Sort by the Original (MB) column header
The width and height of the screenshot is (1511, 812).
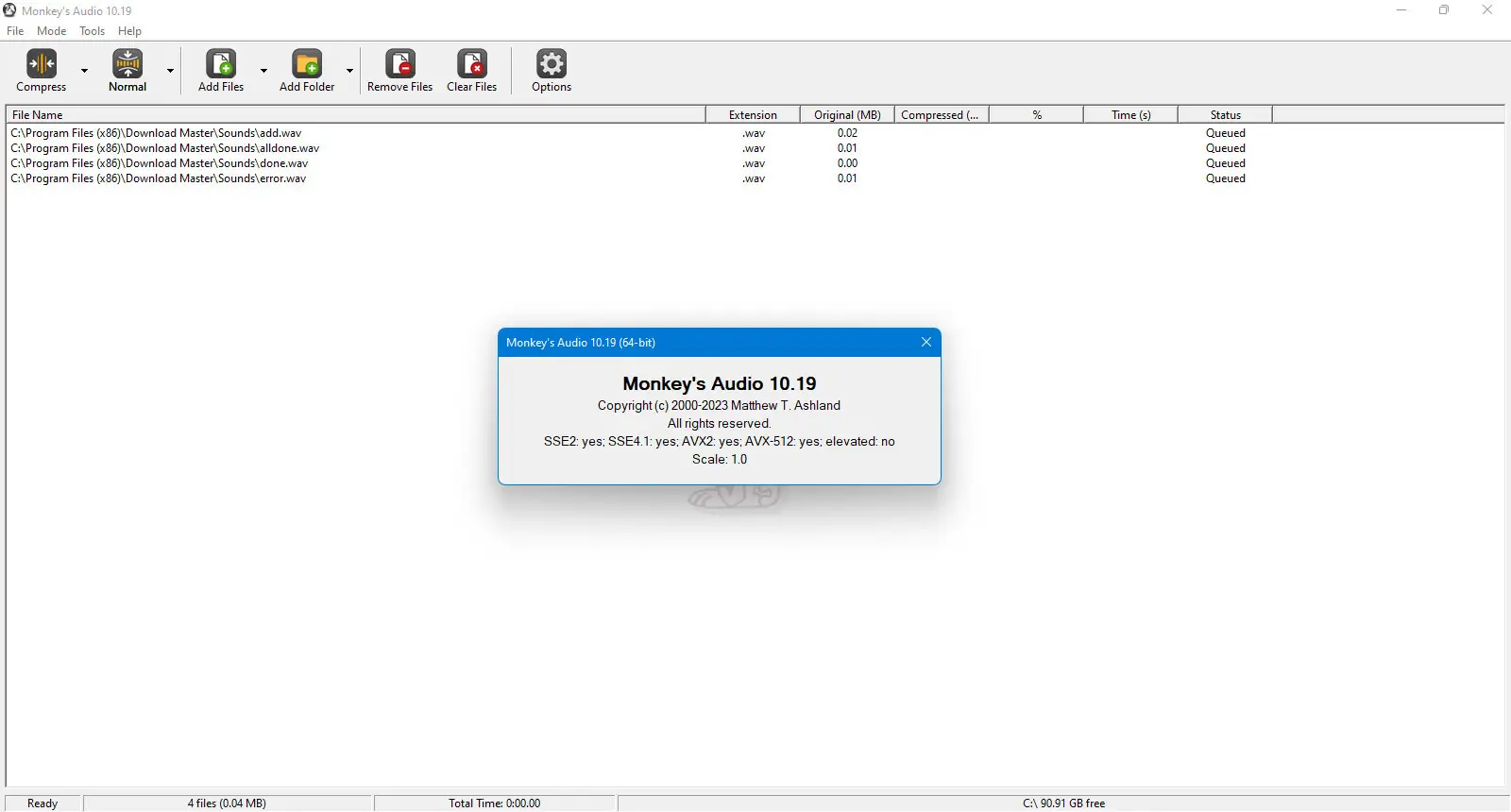pyautogui.click(x=847, y=115)
